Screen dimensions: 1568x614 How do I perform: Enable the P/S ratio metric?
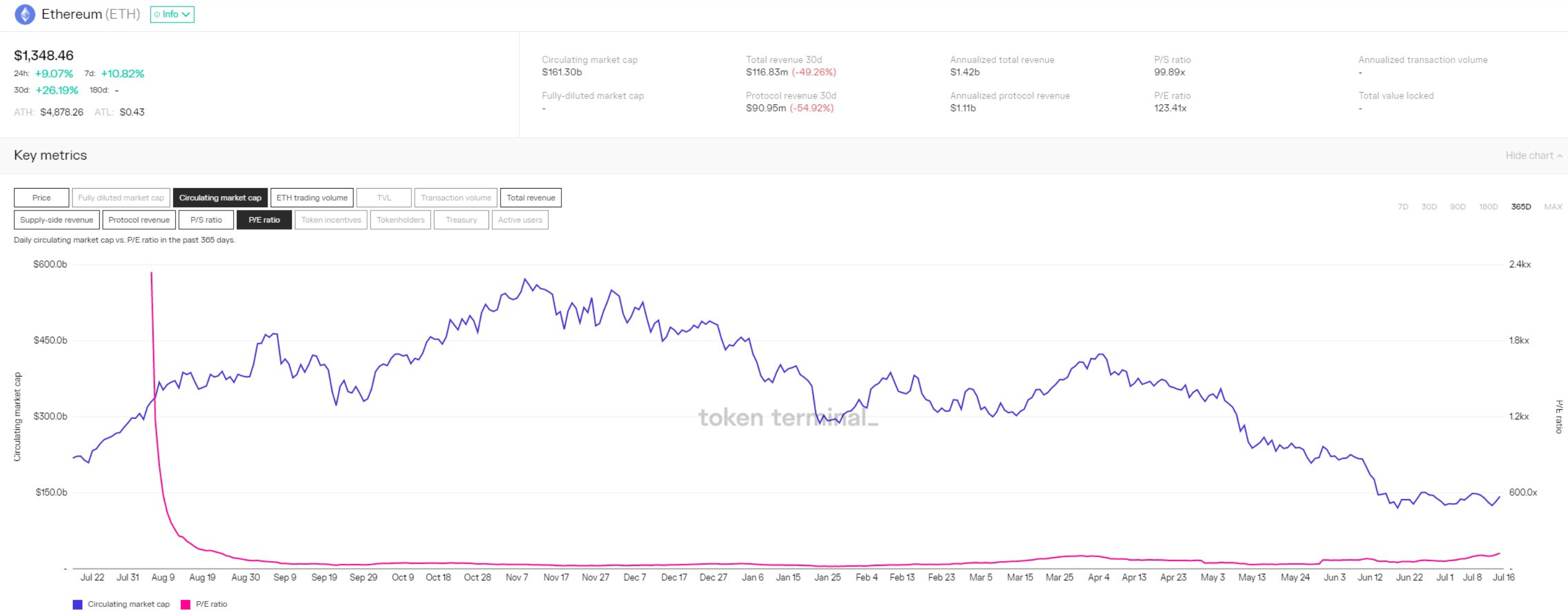point(206,220)
